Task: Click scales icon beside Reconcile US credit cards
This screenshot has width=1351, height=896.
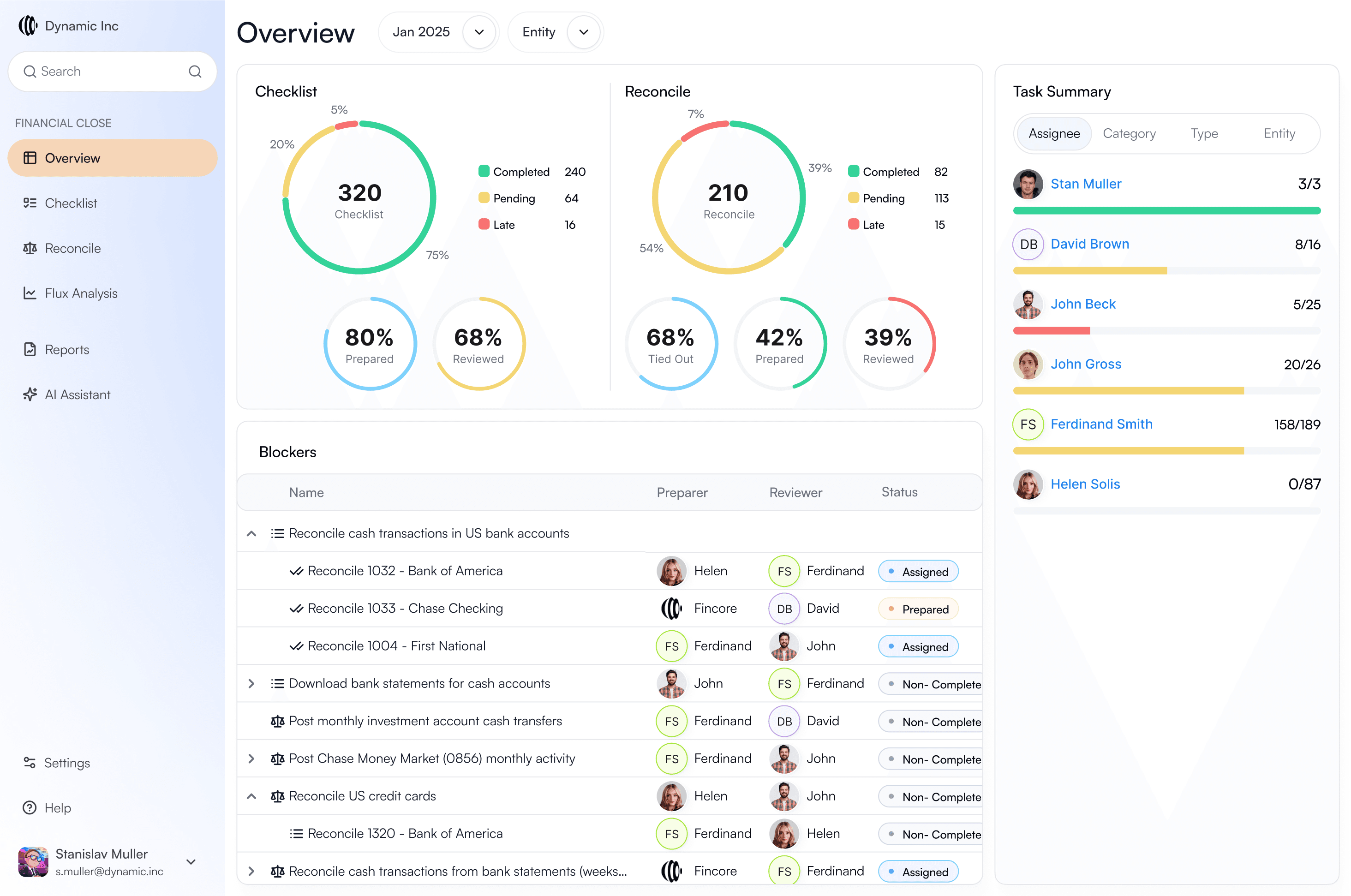Action: [x=277, y=796]
